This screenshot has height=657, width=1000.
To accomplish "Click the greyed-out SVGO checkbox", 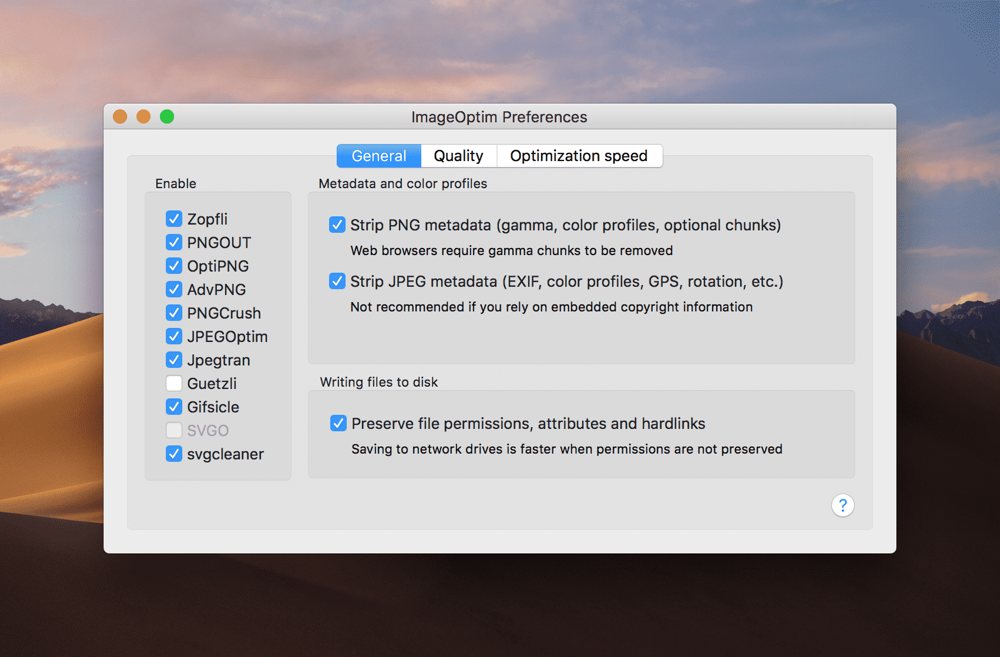I will pyautogui.click(x=173, y=431).
